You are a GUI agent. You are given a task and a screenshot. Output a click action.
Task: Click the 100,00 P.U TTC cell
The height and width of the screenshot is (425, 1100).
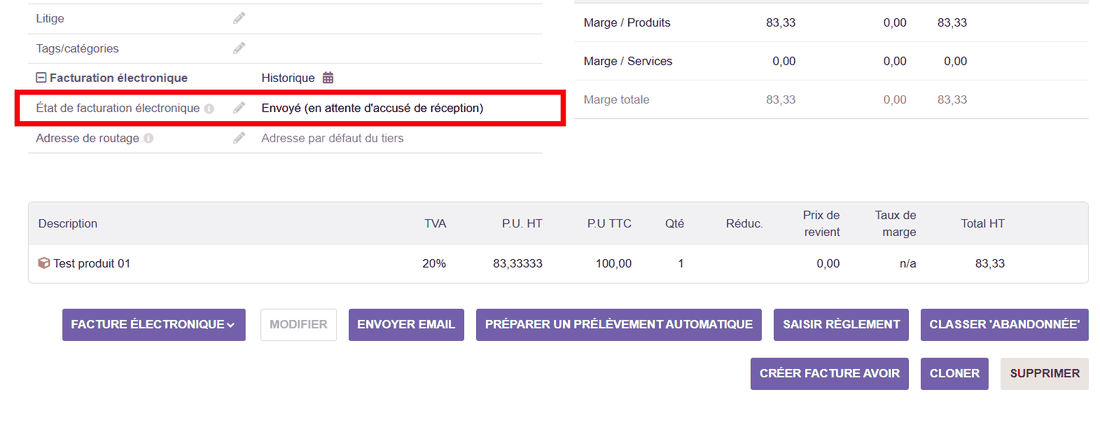615,264
